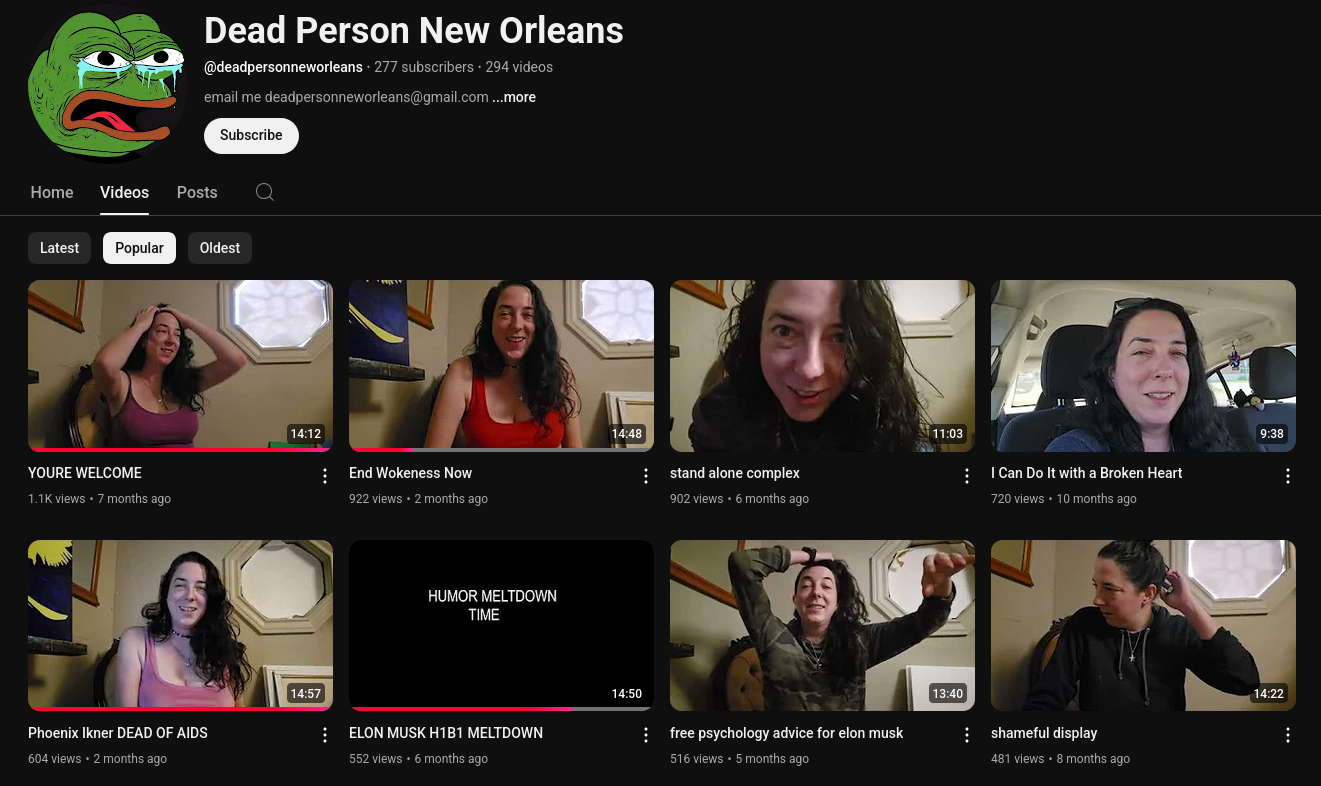Image resolution: width=1321 pixels, height=786 pixels.
Task: Open free psychology advice for elon musk title
Action: pos(787,733)
